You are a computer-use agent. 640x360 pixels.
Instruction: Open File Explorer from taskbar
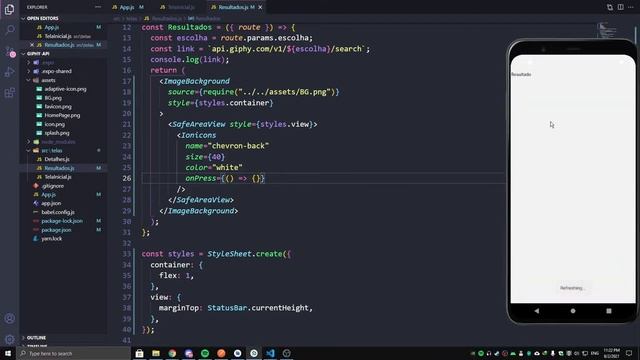click(x=156, y=353)
